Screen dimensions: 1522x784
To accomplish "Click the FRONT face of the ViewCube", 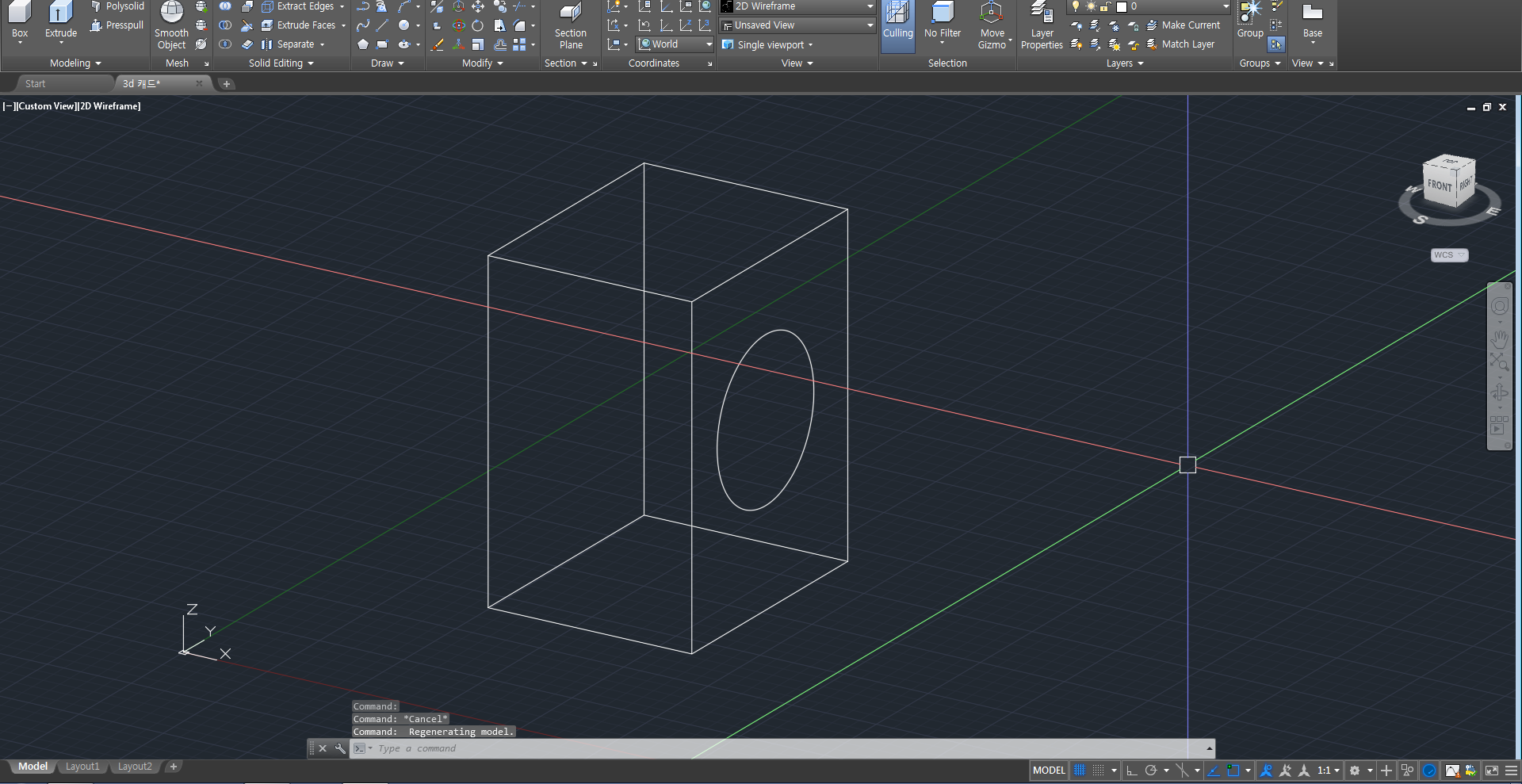I will (x=1439, y=185).
